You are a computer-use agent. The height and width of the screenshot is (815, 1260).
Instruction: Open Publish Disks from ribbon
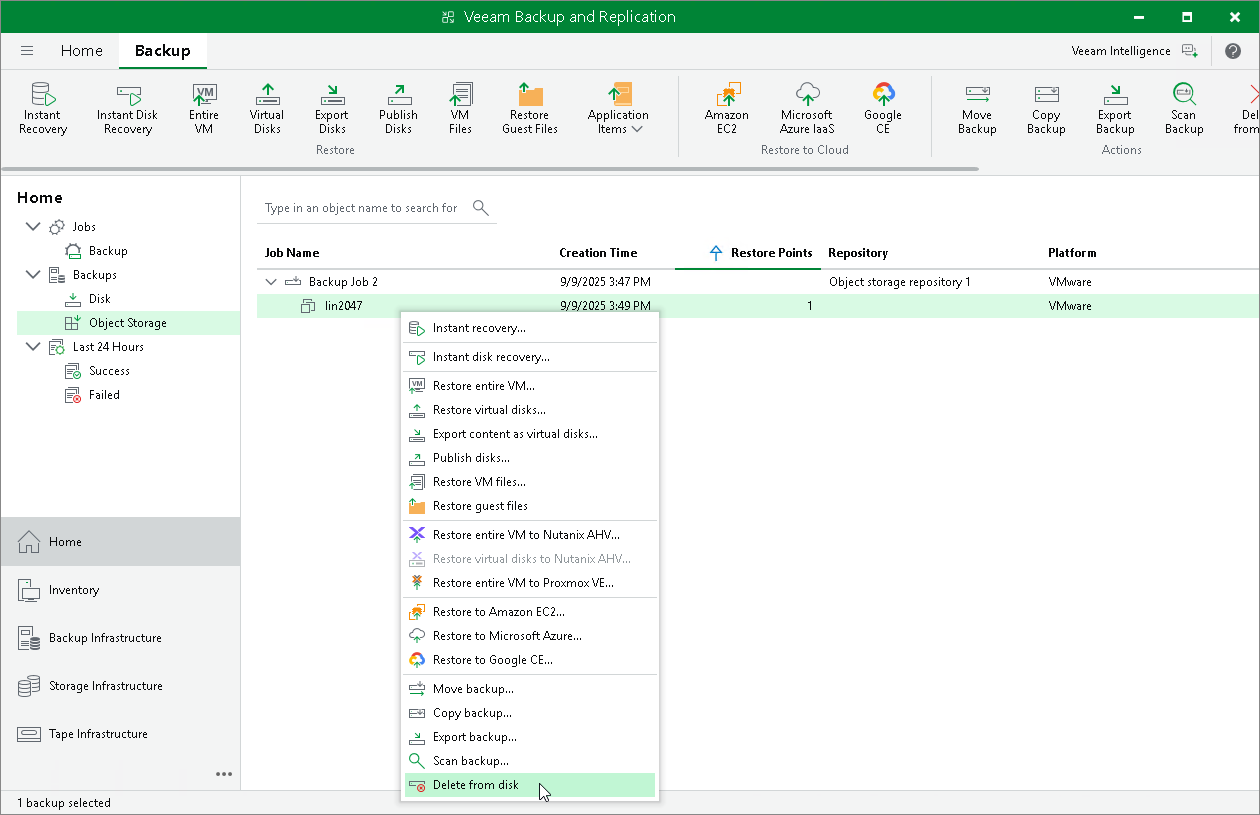tap(398, 108)
